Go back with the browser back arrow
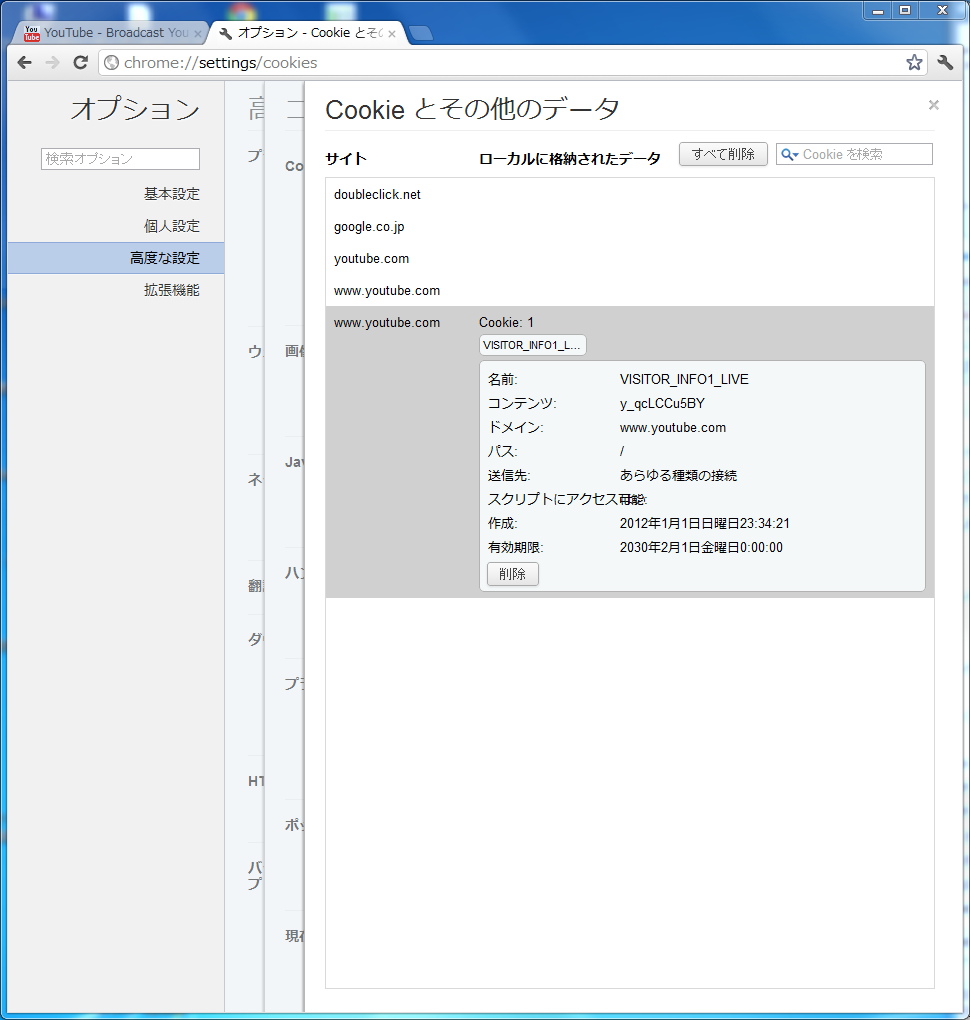Image resolution: width=970 pixels, height=1020 pixels. [x=25, y=62]
